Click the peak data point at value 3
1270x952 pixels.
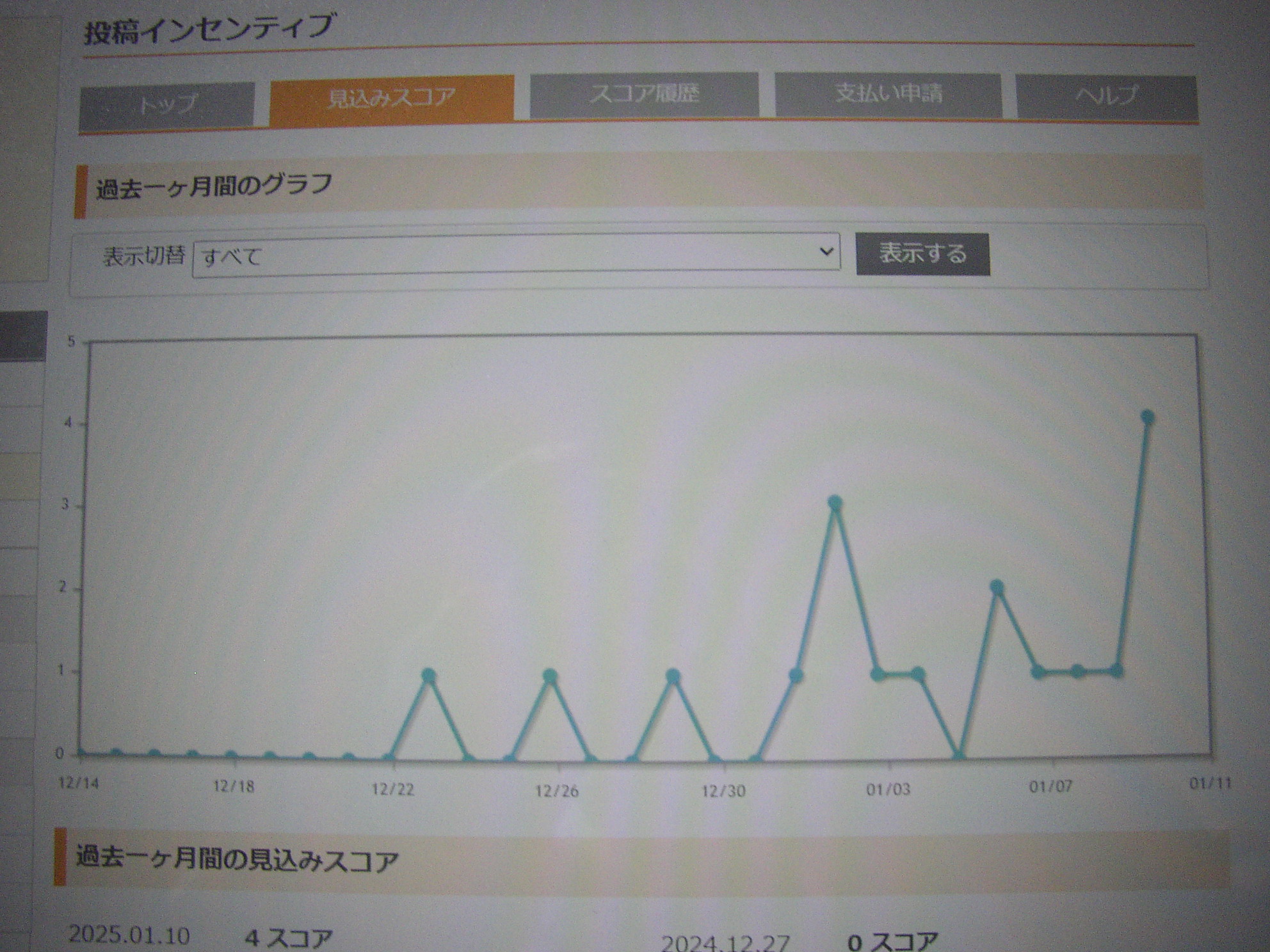(x=835, y=504)
